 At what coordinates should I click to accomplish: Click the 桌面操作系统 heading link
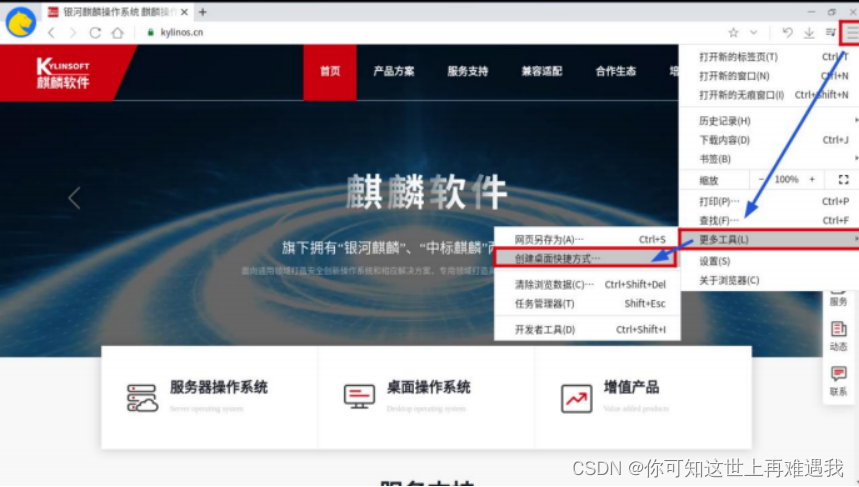coord(428,387)
